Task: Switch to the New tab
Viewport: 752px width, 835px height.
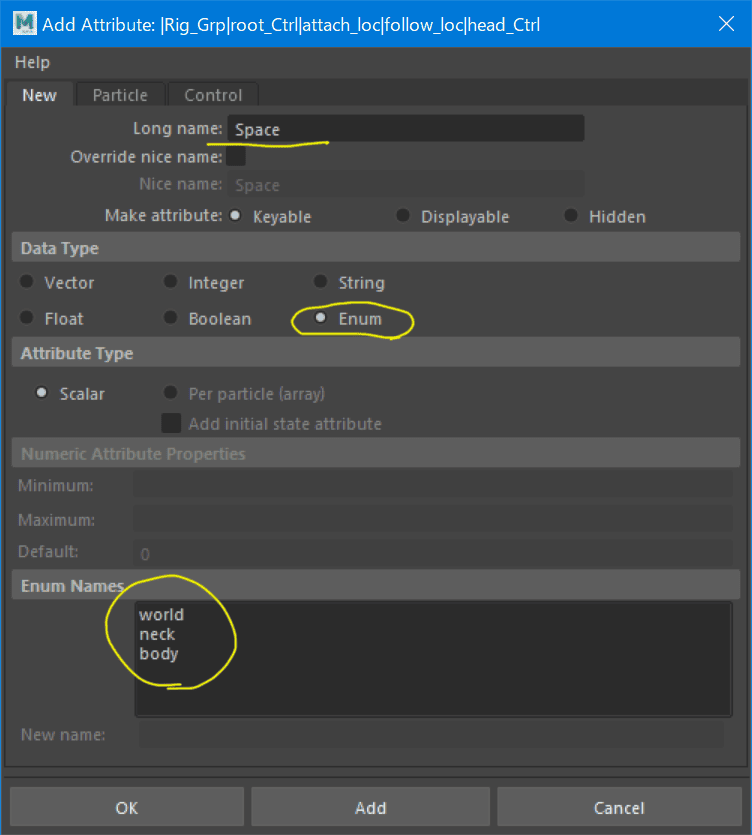Action: [39, 95]
